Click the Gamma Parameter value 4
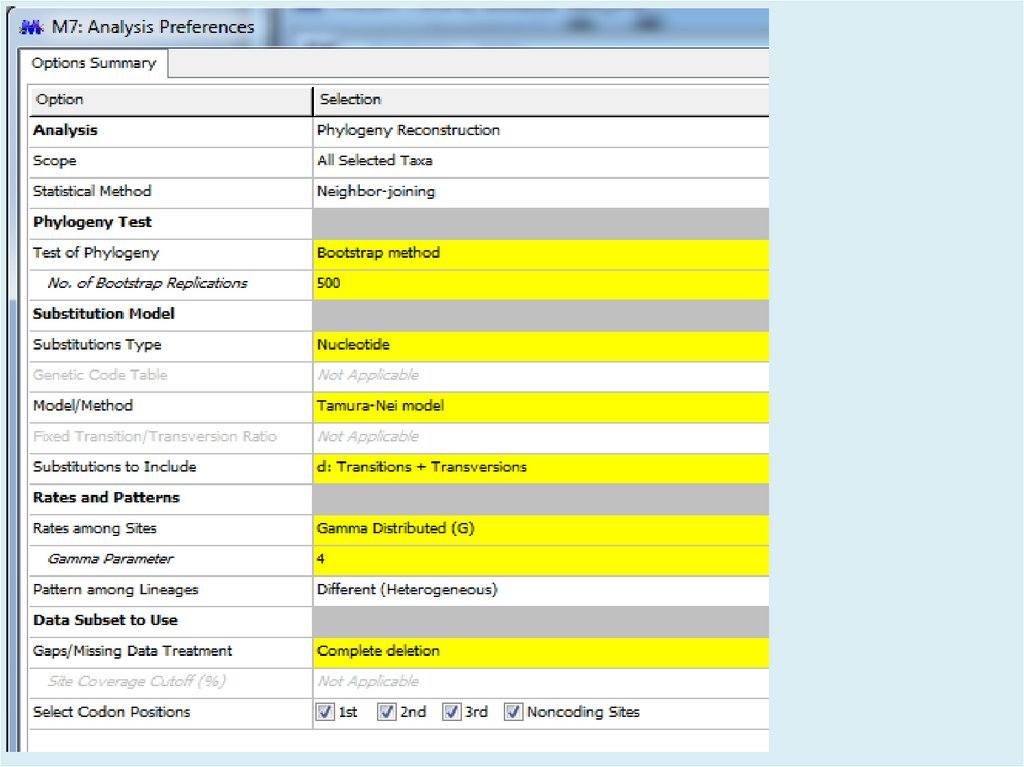The height and width of the screenshot is (767, 1024). tap(540, 559)
